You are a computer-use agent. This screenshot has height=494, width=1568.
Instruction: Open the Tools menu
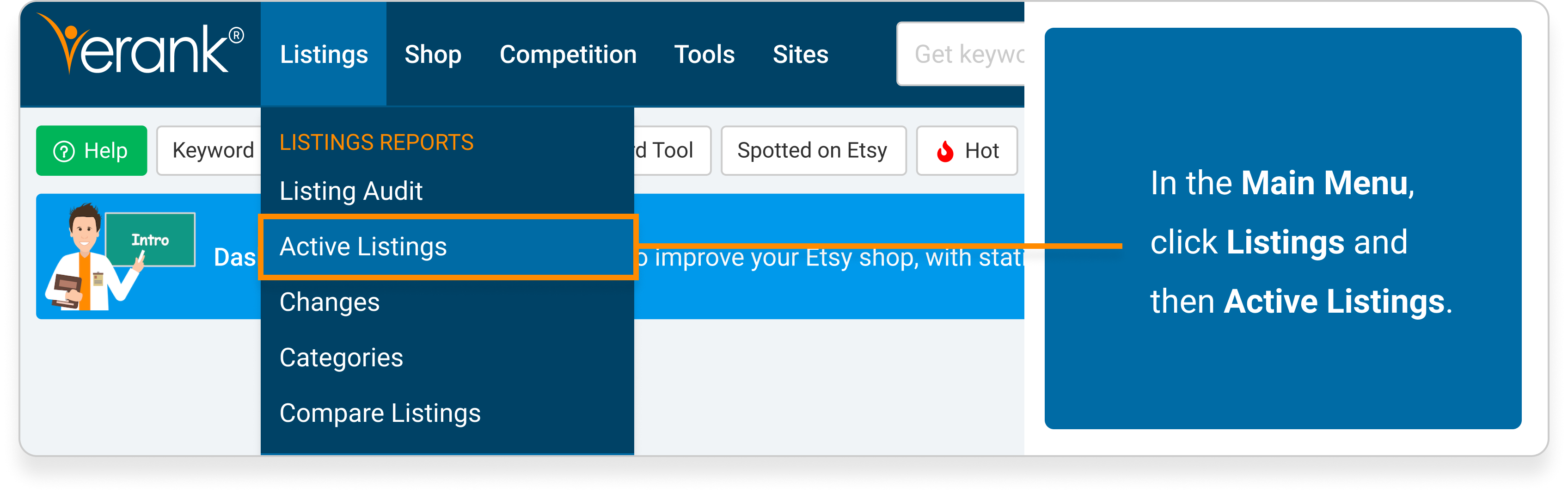coord(704,54)
